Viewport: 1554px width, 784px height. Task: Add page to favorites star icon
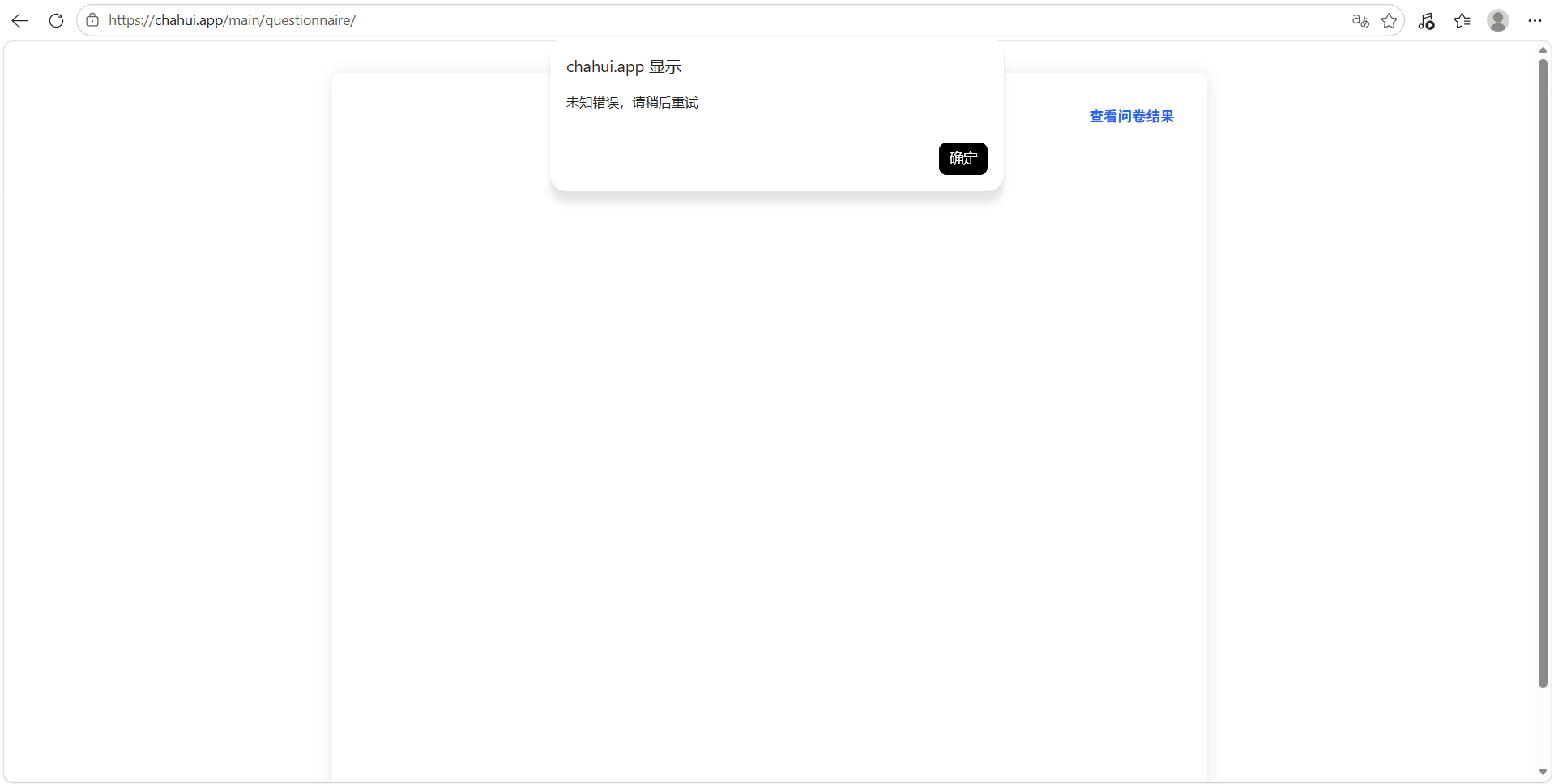tap(1390, 20)
